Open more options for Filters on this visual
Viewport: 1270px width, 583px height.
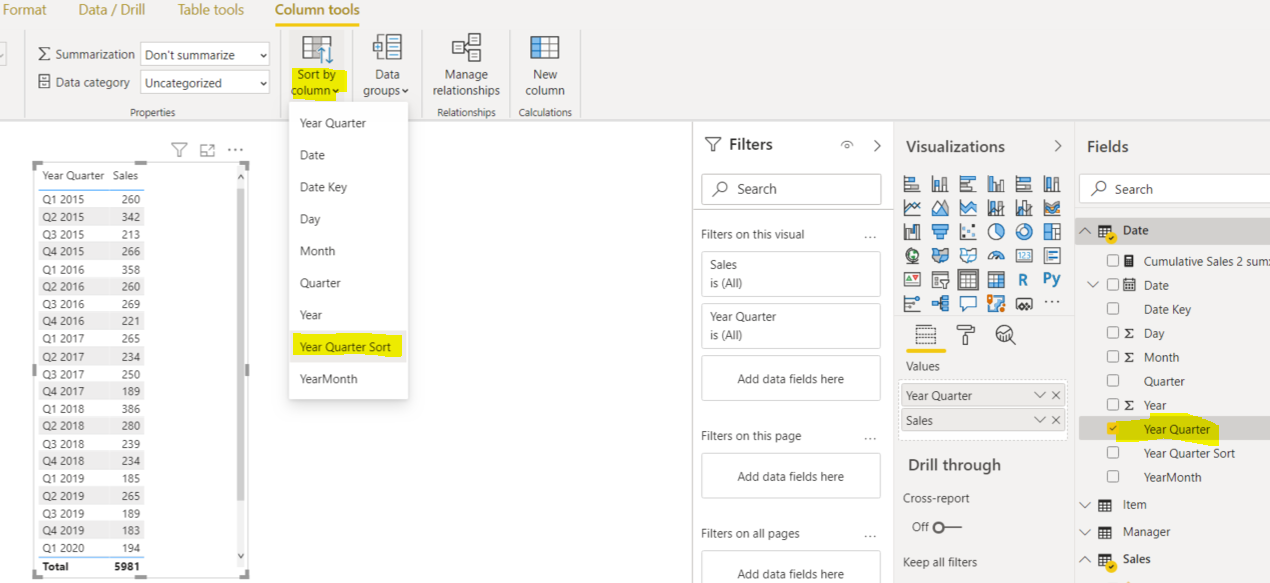(x=870, y=235)
